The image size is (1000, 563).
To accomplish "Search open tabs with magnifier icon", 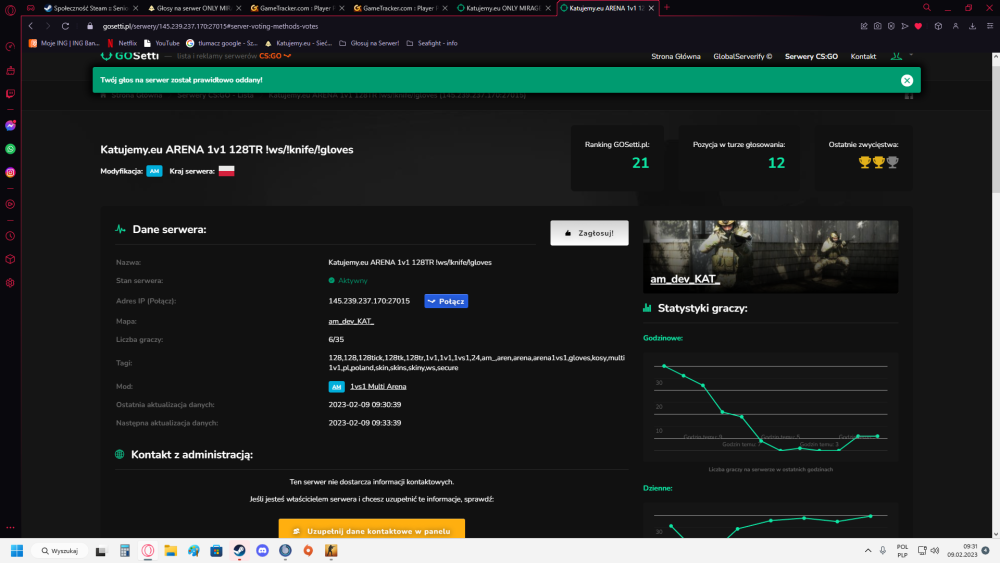I will click(927, 8).
